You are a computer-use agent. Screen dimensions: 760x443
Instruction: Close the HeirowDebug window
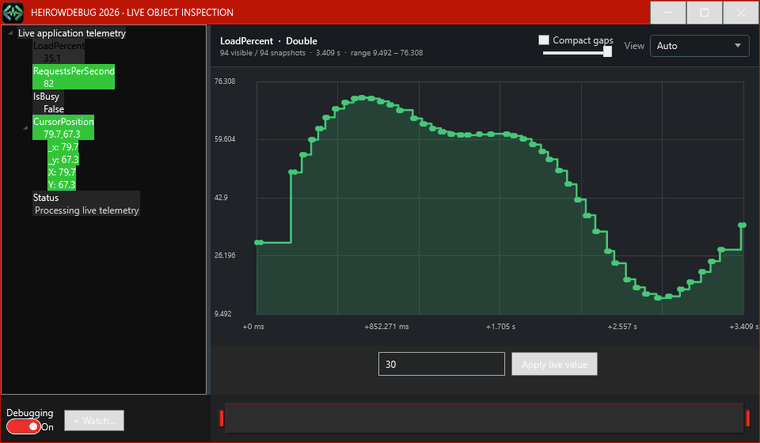(741, 13)
